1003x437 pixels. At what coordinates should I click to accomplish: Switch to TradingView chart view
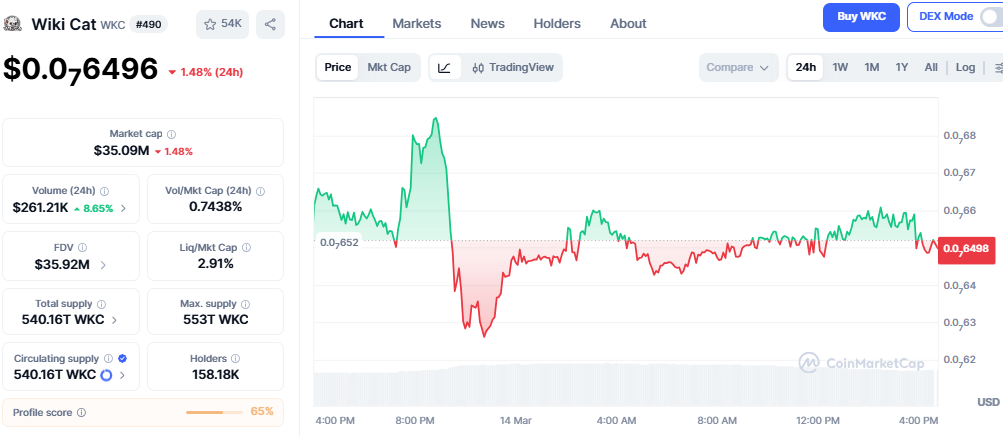click(x=514, y=68)
